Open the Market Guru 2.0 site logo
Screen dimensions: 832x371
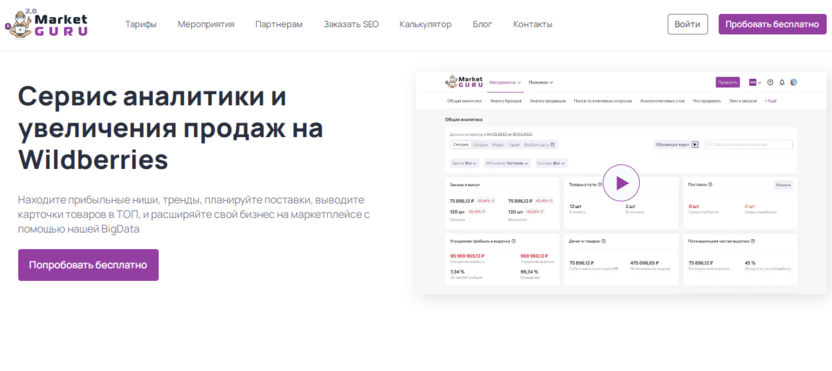click(46, 24)
